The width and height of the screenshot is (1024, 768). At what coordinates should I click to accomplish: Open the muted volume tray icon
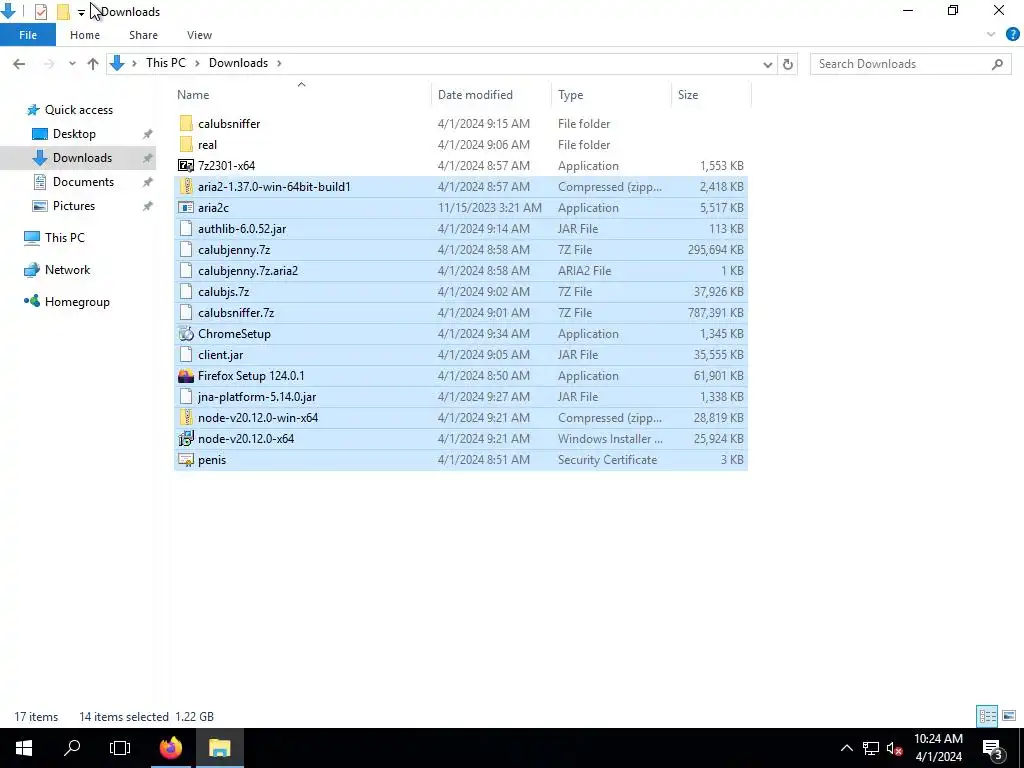(894, 748)
